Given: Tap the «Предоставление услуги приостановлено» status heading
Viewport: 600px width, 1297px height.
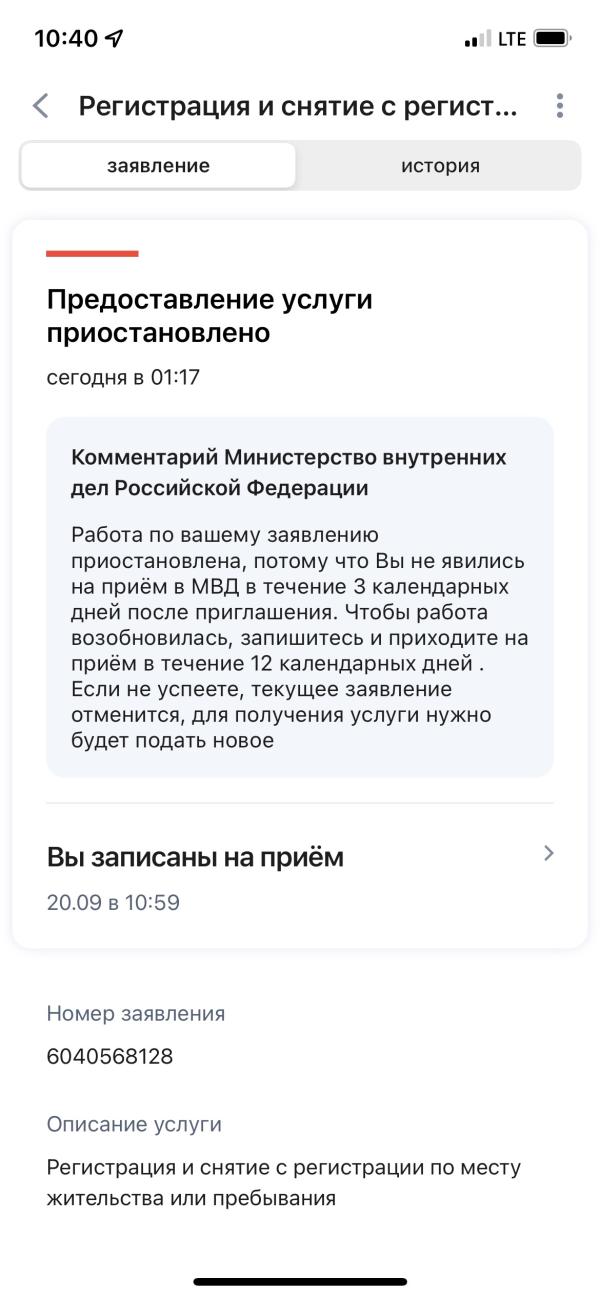Looking at the screenshot, I should pos(209,316).
